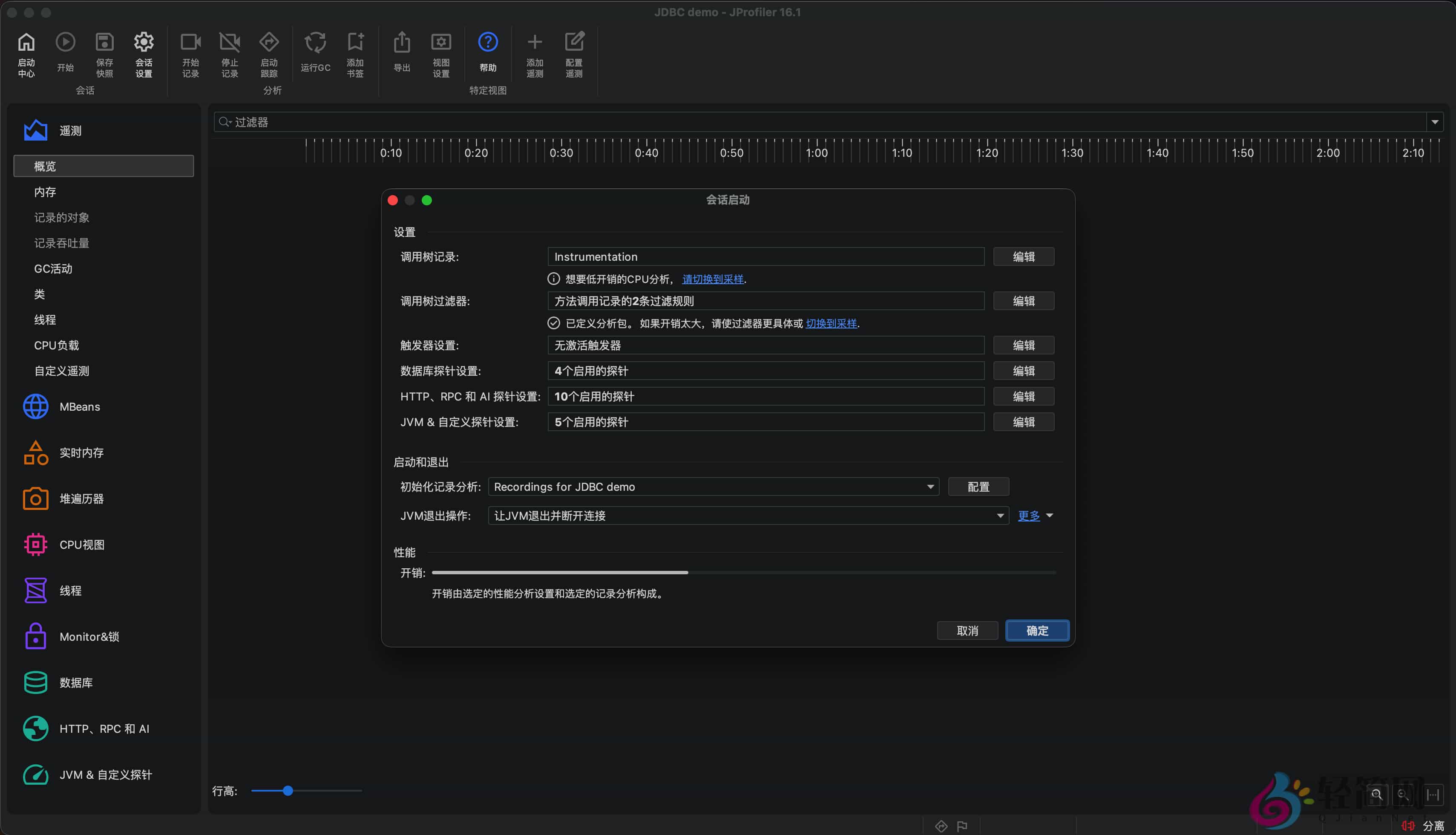
Task: Click 编辑 for 数据库探针设置
Action: coord(1024,371)
